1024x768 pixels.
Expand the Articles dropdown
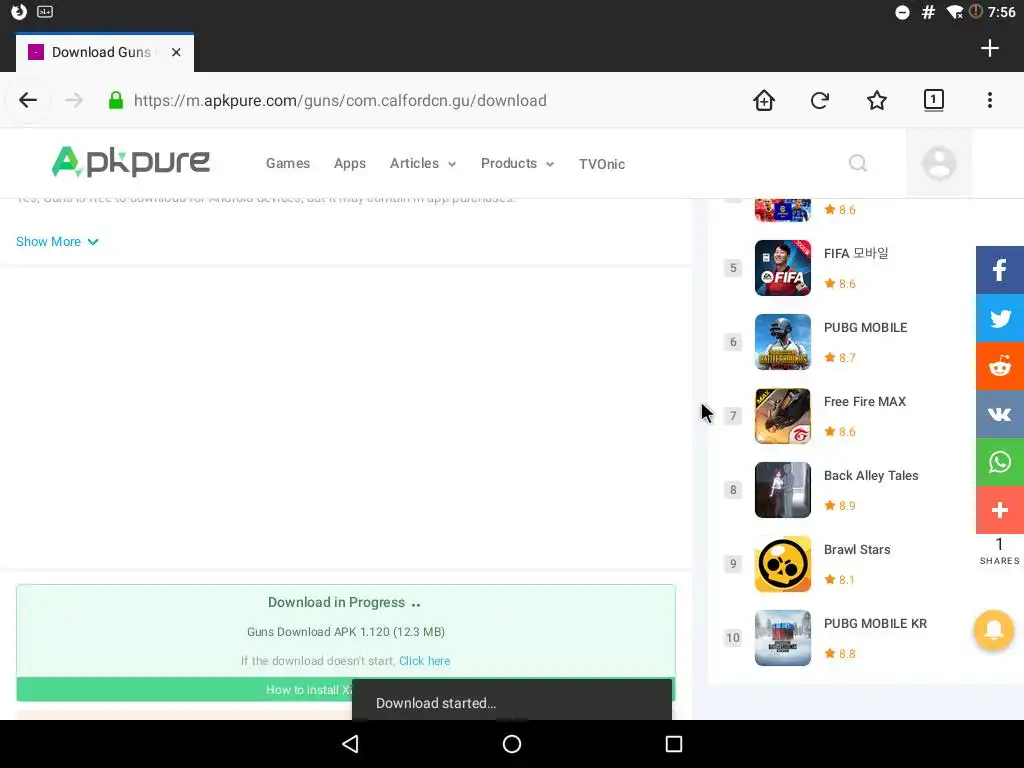(x=423, y=163)
